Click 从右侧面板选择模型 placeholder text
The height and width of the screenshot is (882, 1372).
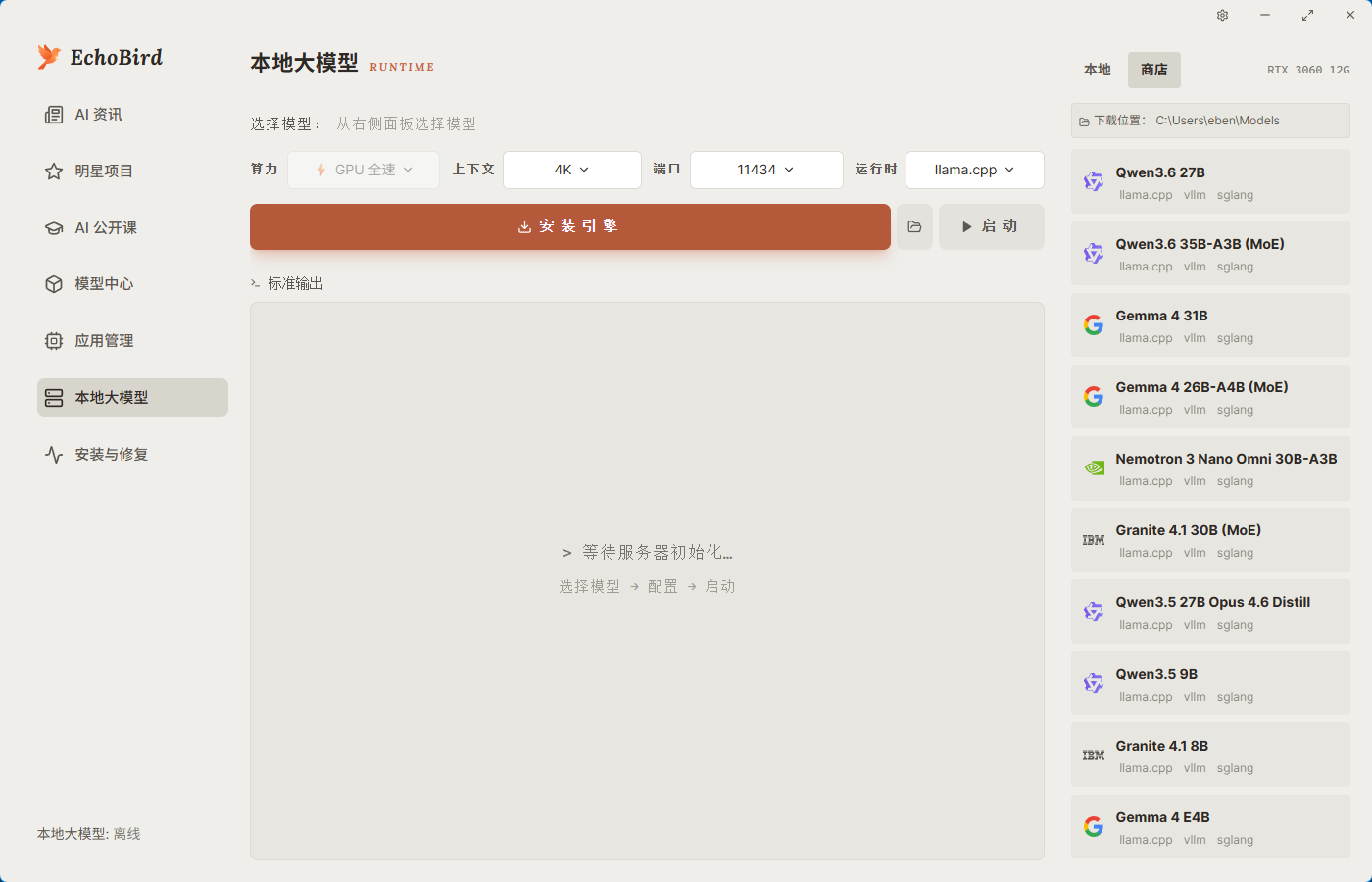click(406, 124)
